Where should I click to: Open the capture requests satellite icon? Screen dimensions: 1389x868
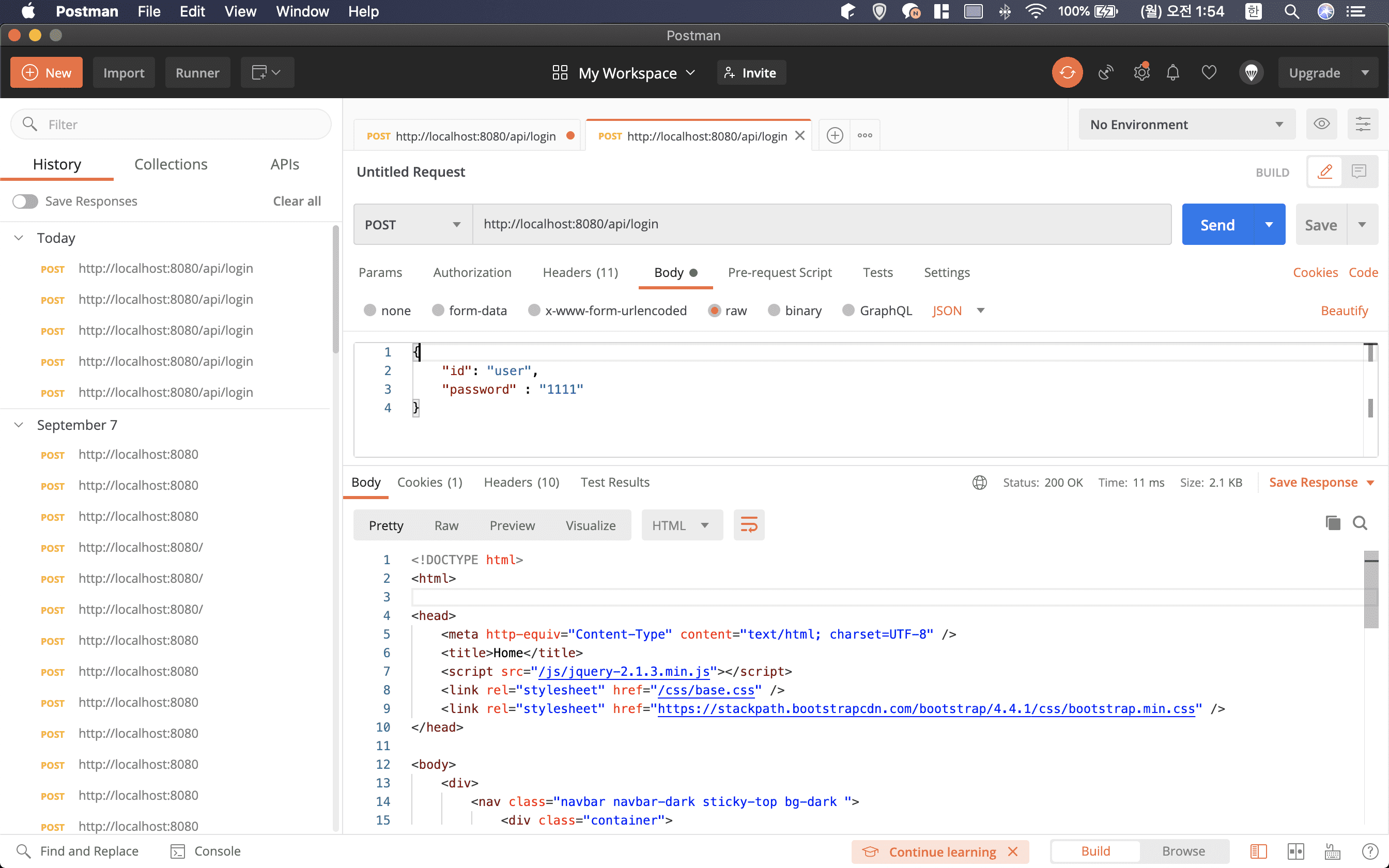click(x=1105, y=72)
